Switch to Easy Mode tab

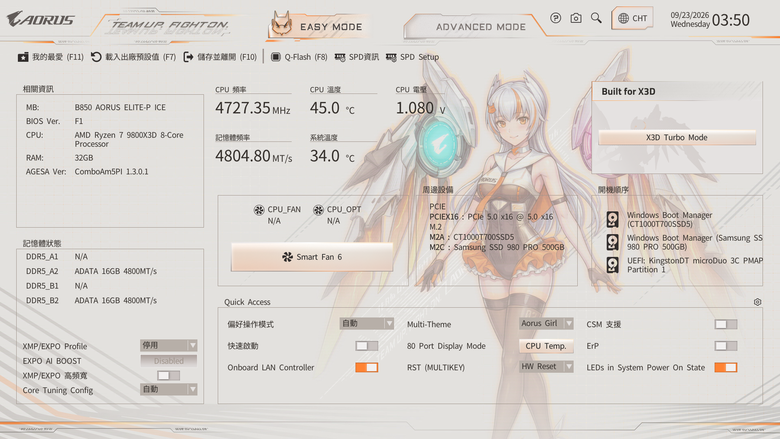coord(318,26)
